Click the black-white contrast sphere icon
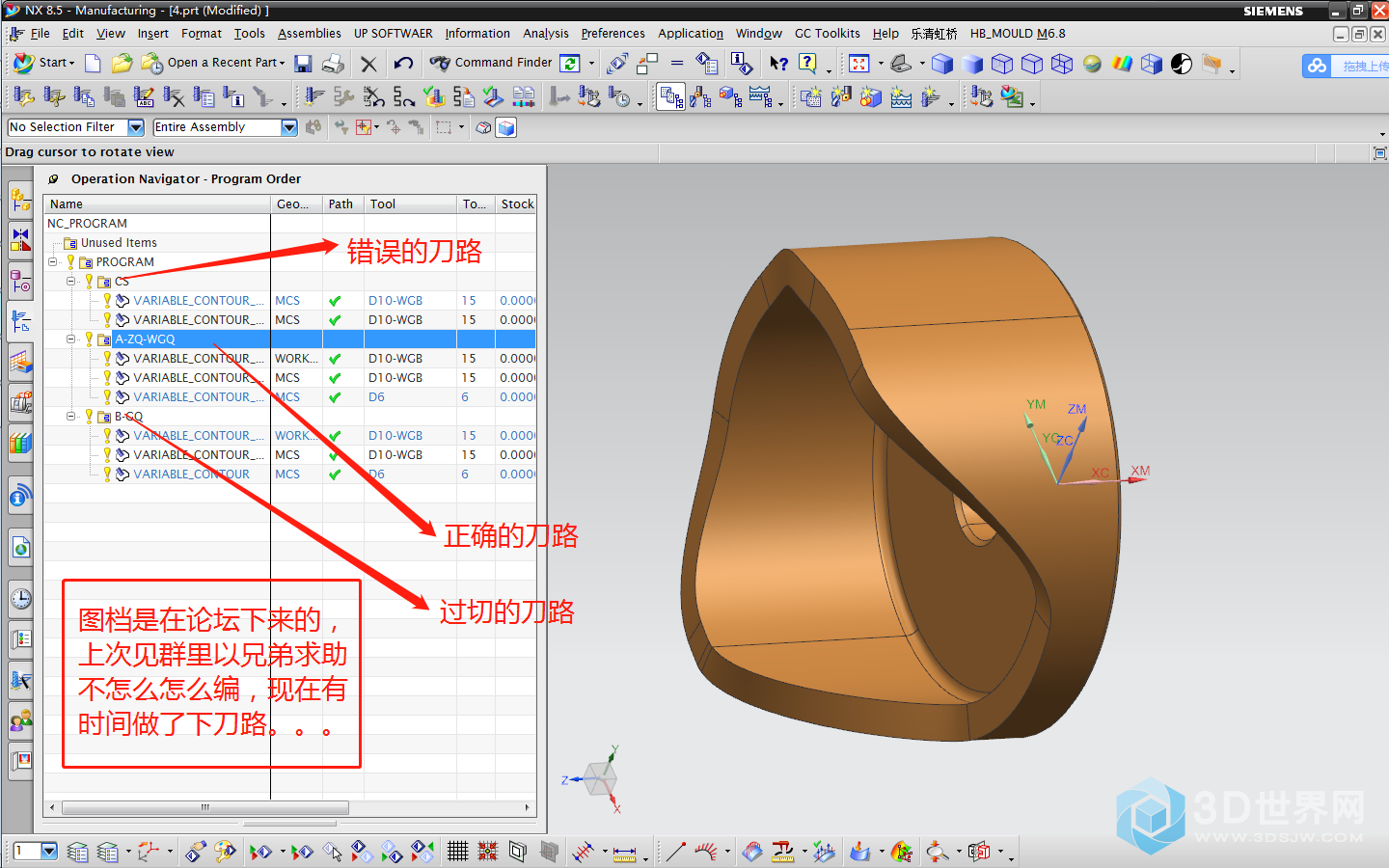Image resolution: width=1389 pixels, height=868 pixels. pyautogui.click(x=1182, y=64)
